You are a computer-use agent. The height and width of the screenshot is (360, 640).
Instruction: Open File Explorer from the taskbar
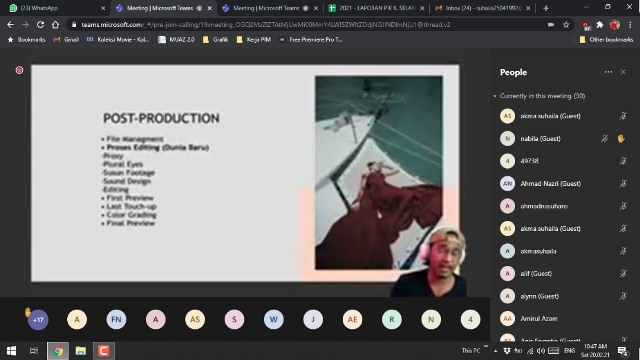pos(80,351)
